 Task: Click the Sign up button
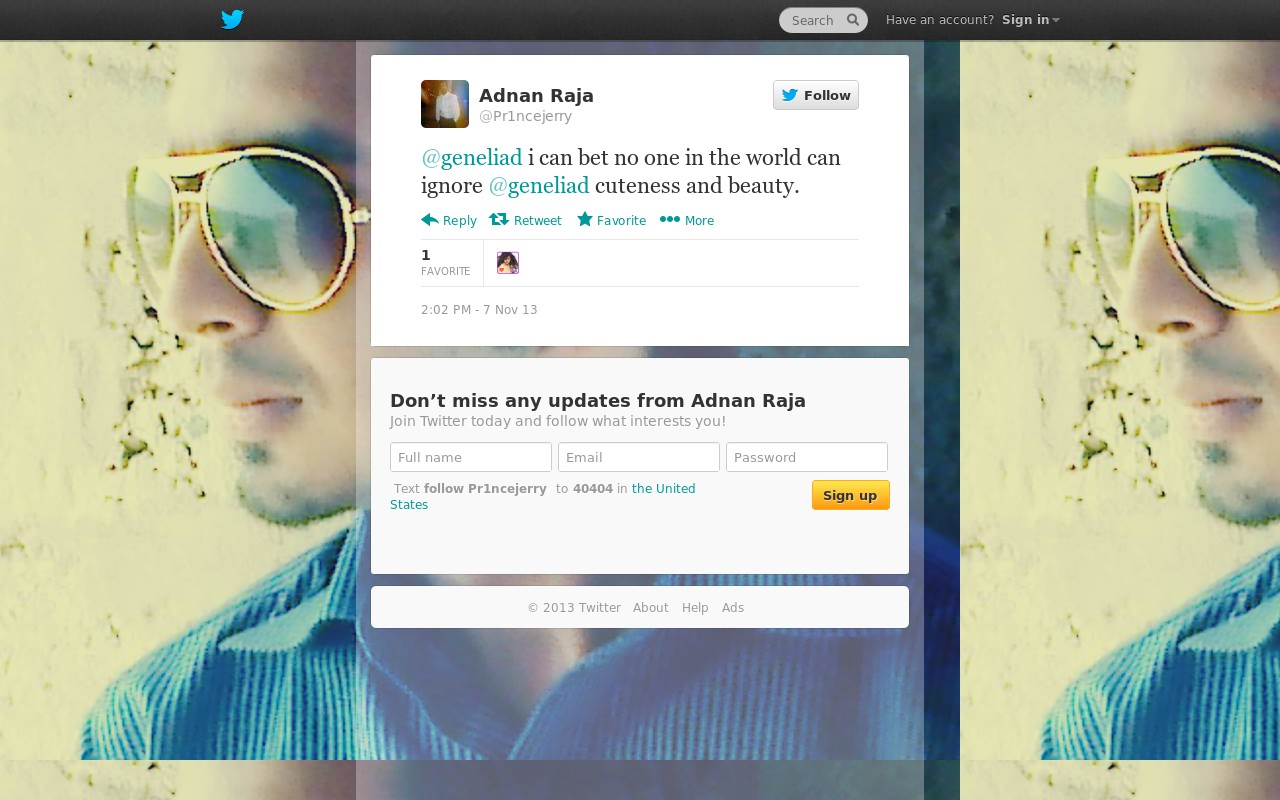850,495
